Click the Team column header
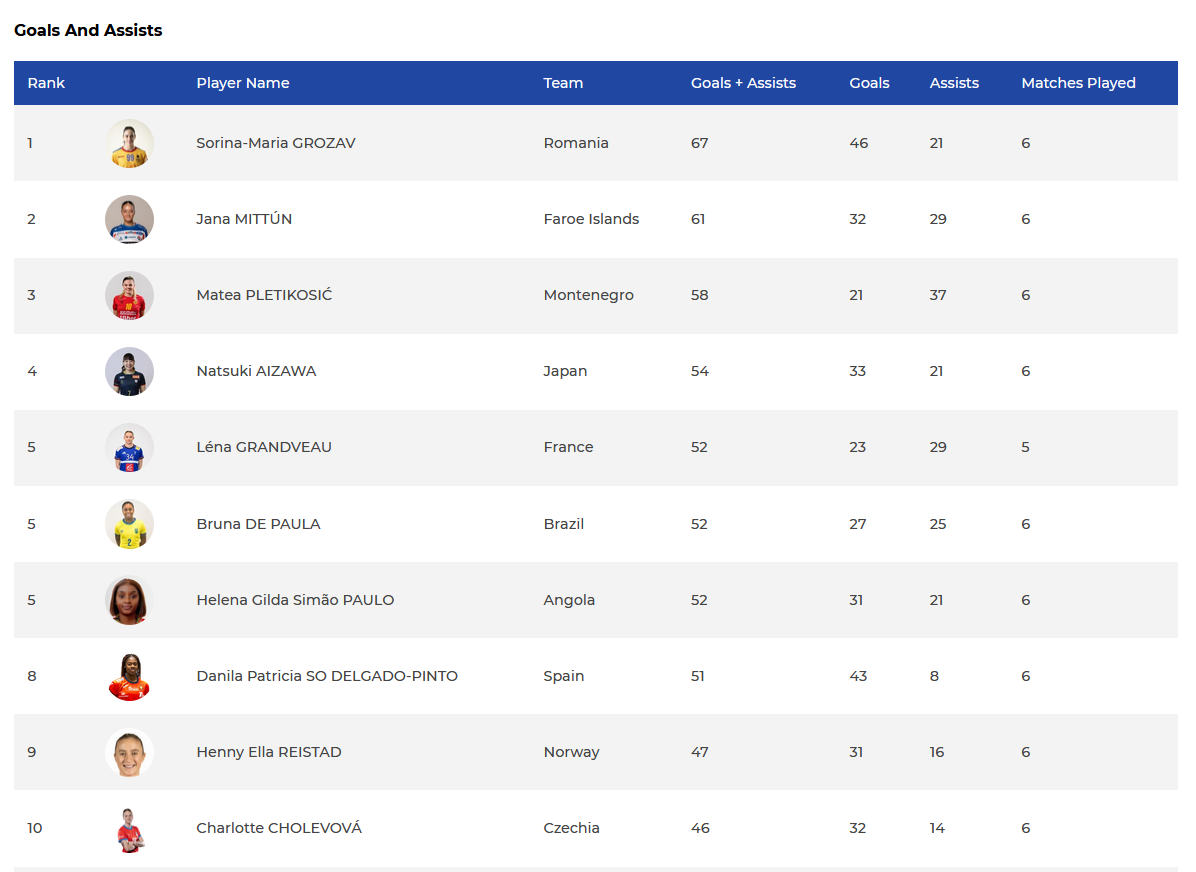The width and height of the screenshot is (1196, 872). coord(563,83)
